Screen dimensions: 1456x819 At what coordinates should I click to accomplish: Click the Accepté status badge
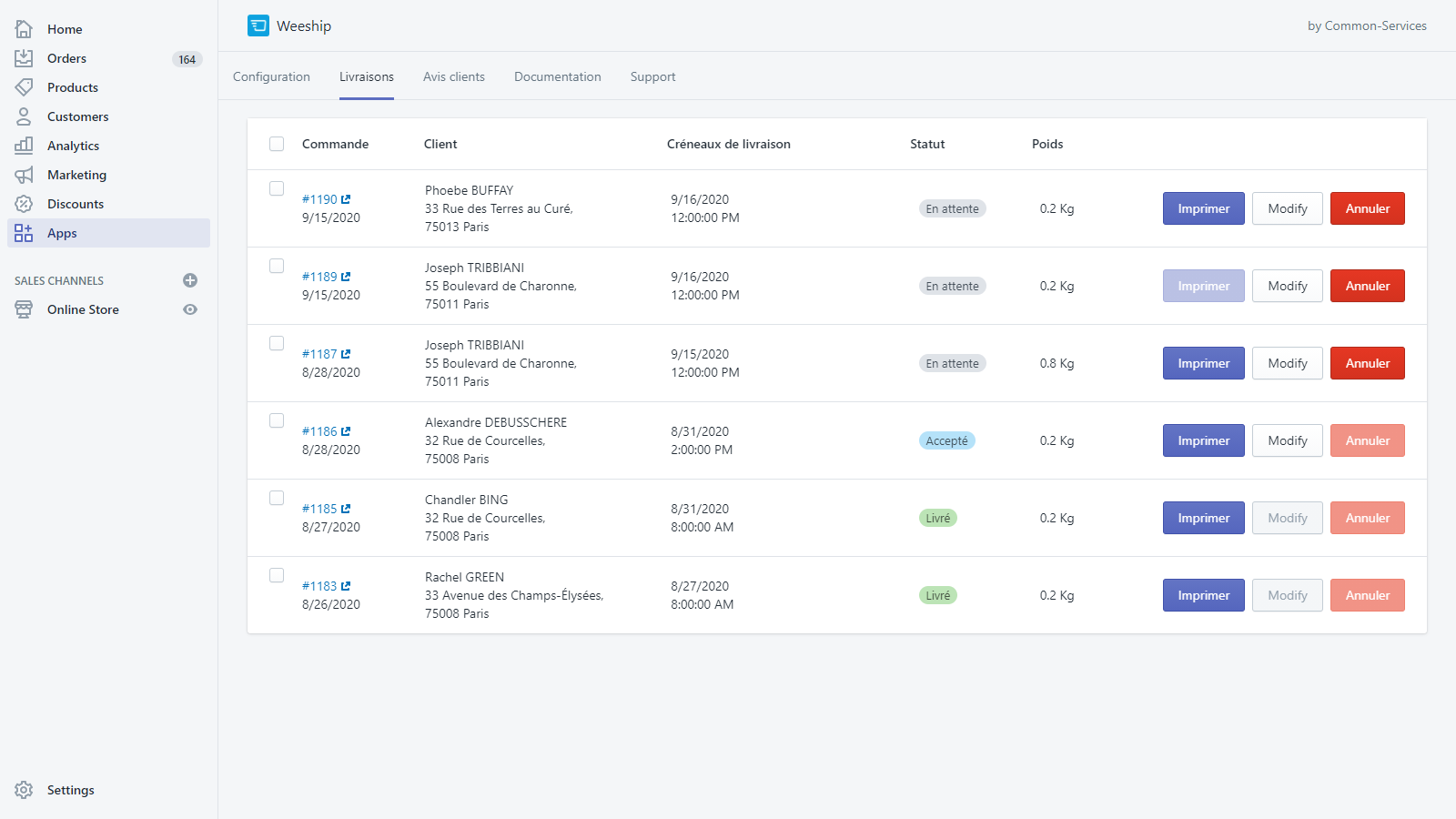pyautogui.click(x=946, y=440)
